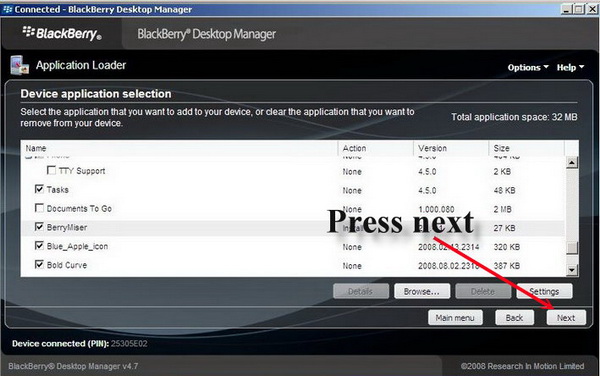Screen dimensions: 600x376
Task: Select the TTY Support label
Action: click(x=82, y=171)
